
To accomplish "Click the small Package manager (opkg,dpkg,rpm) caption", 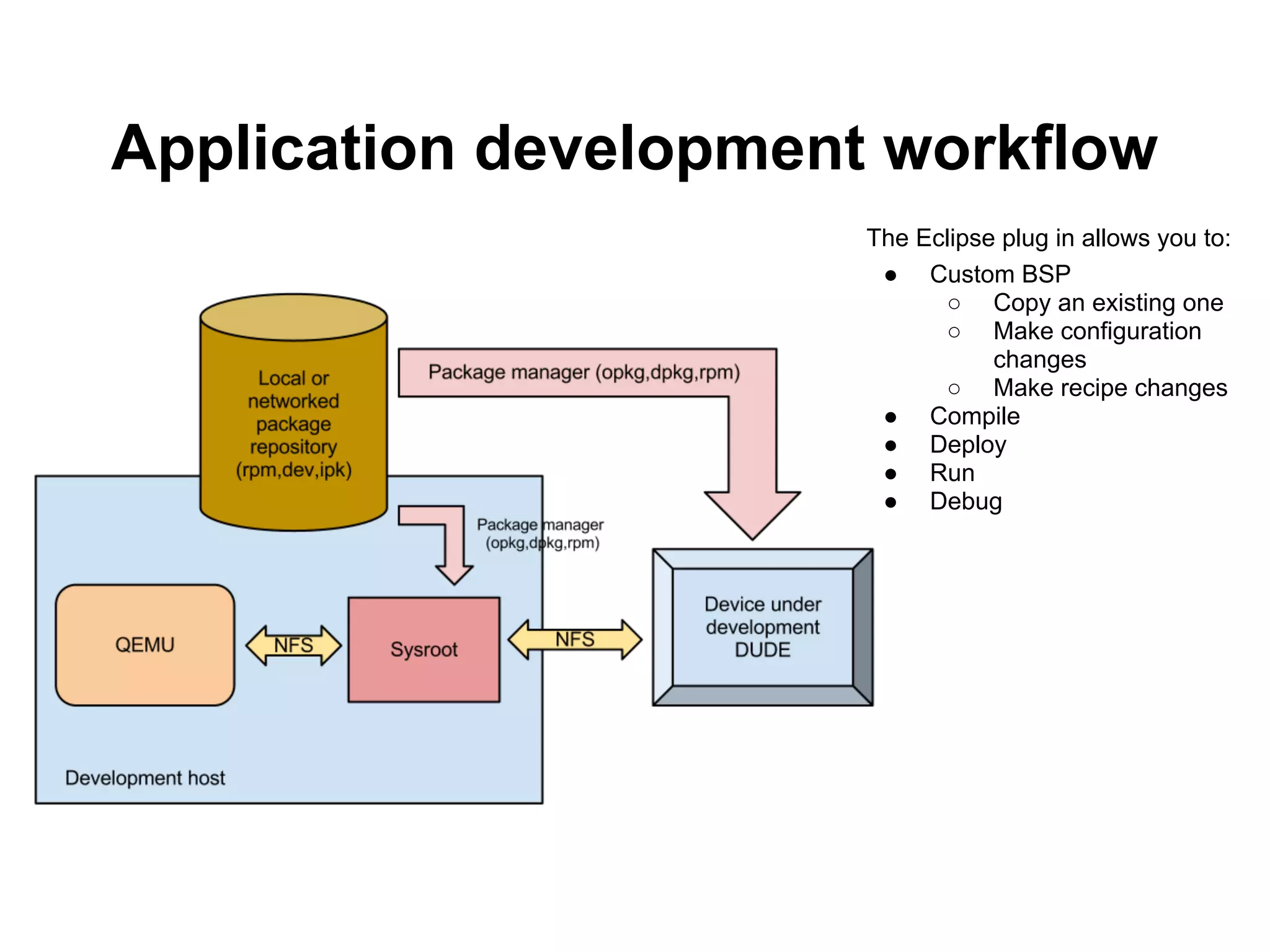I will click(x=541, y=534).
